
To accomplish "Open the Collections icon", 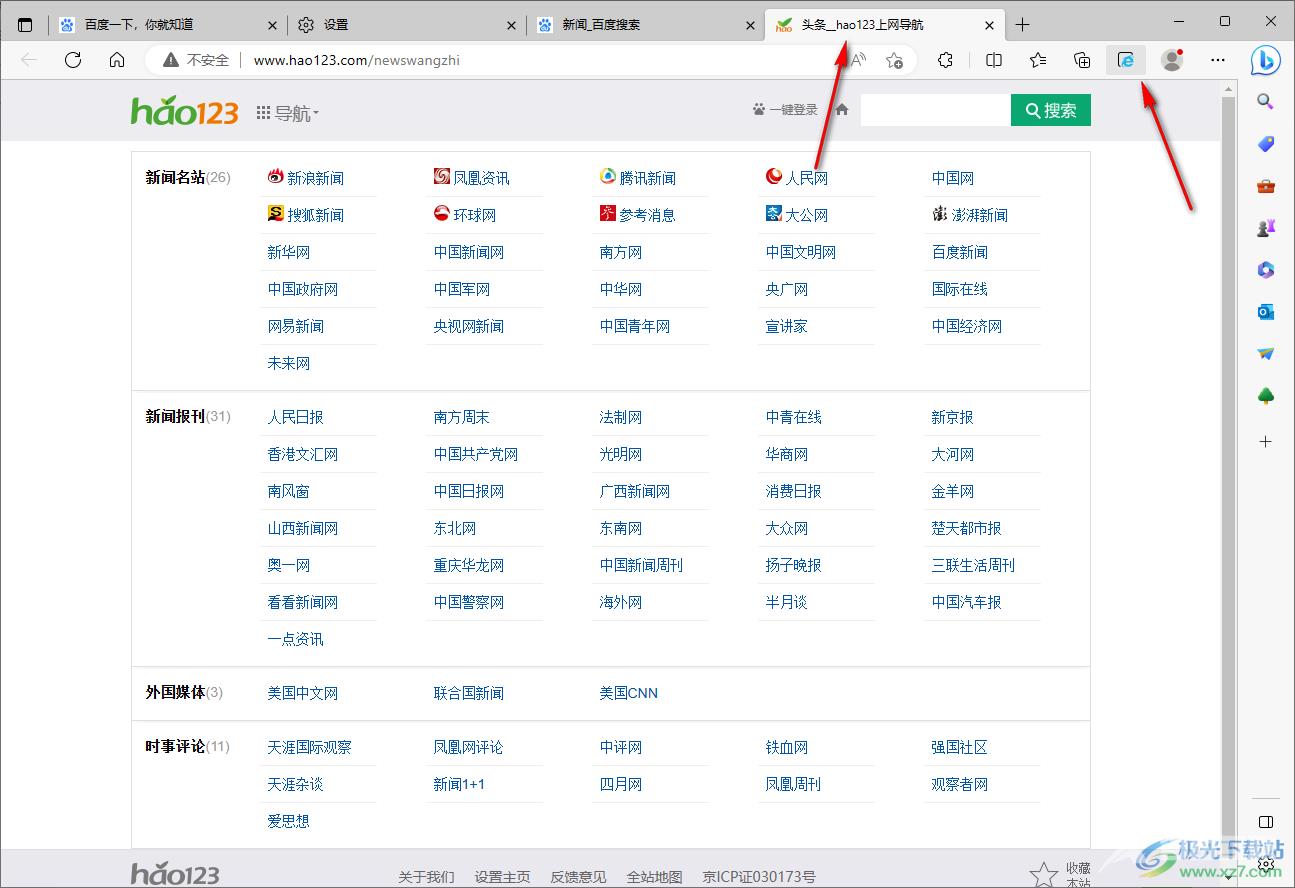I will pos(1082,60).
